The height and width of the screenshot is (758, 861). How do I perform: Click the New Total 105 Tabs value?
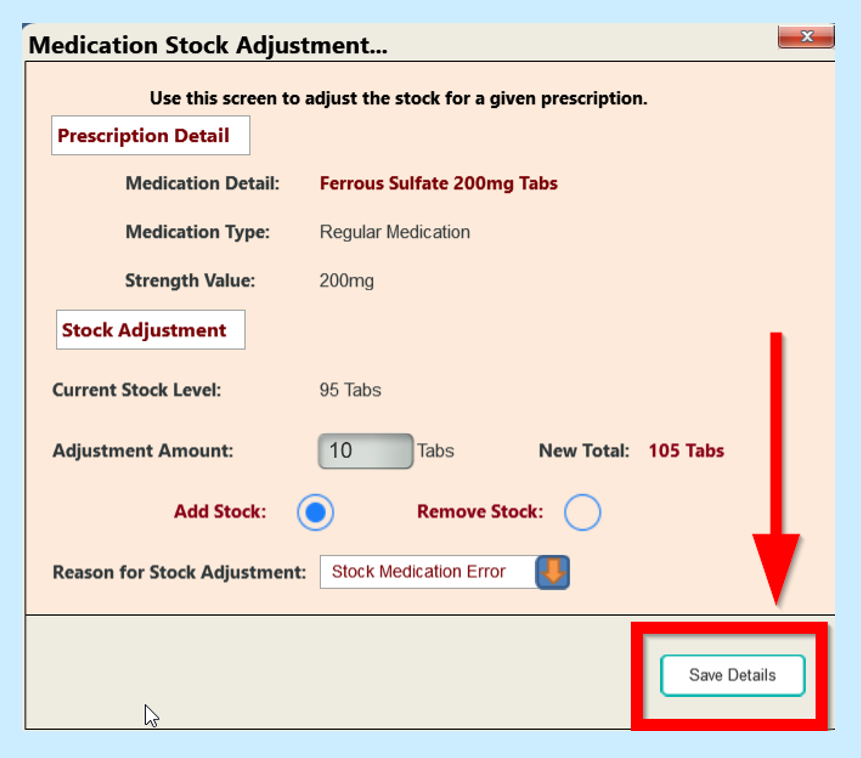pos(686,451)
